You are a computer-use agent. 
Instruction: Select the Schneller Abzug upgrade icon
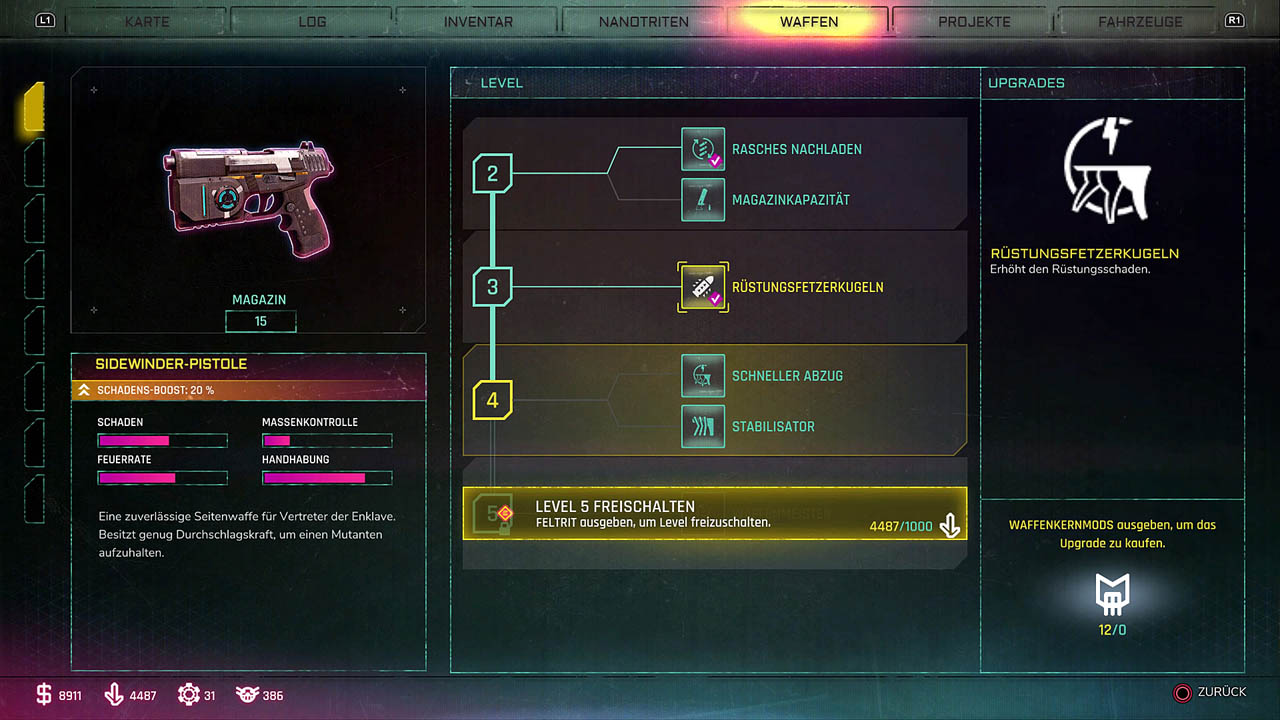703,376
